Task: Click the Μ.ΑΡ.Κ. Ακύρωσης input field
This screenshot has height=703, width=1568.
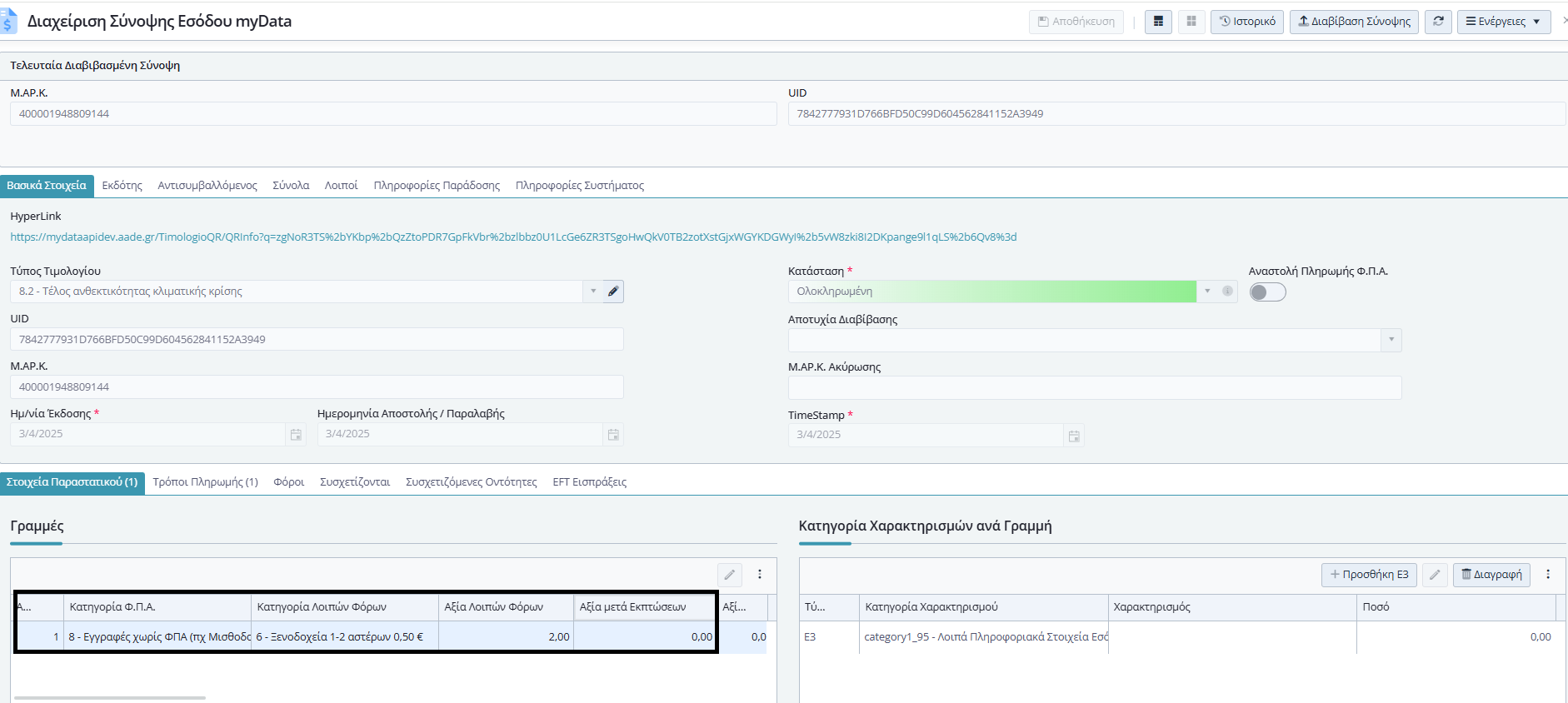Action: coord(1095,387)
